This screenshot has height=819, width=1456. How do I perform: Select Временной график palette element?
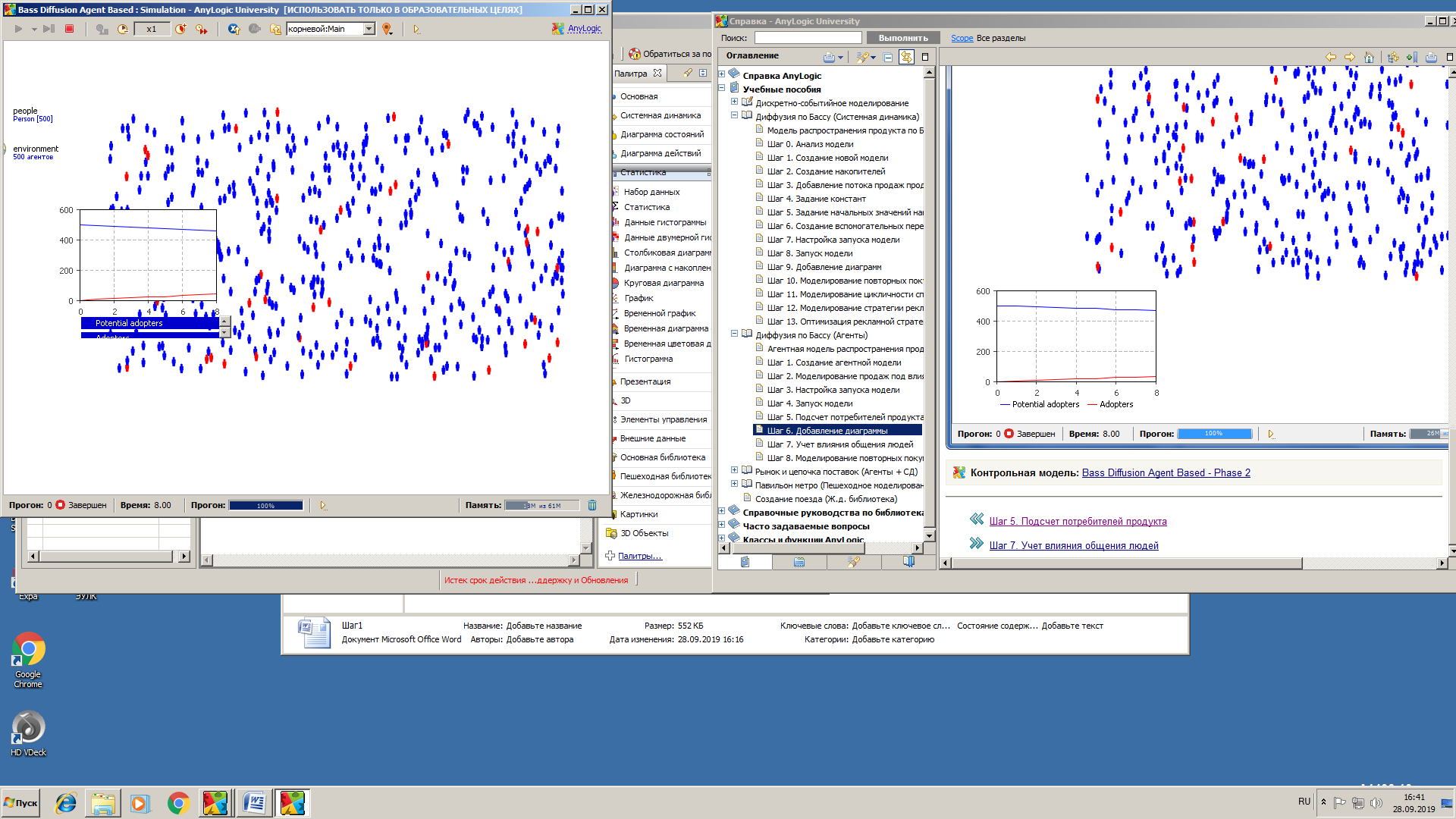pyautogui.click(x=660, y=313)
